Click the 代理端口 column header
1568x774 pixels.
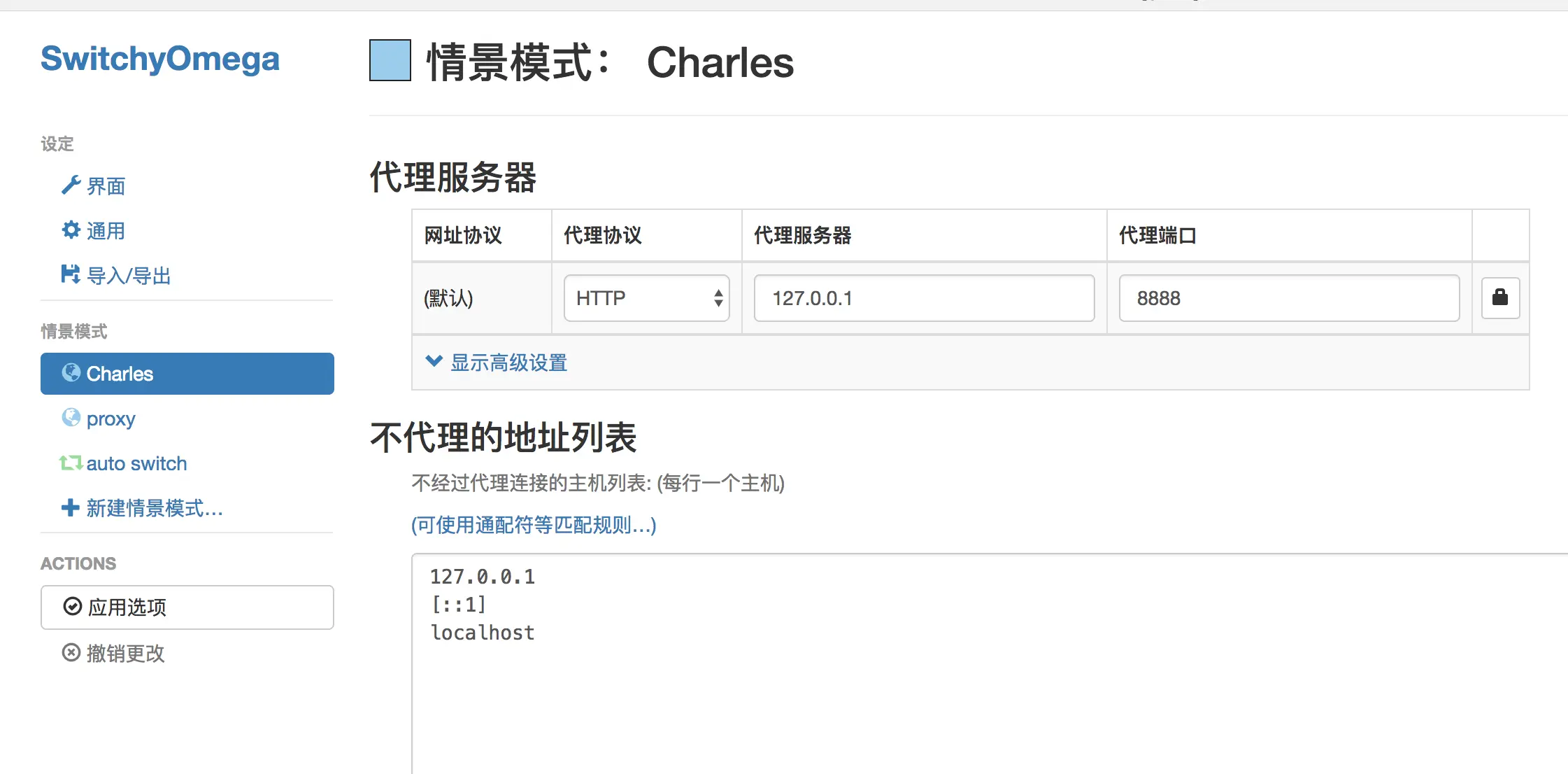(1157, 235)
